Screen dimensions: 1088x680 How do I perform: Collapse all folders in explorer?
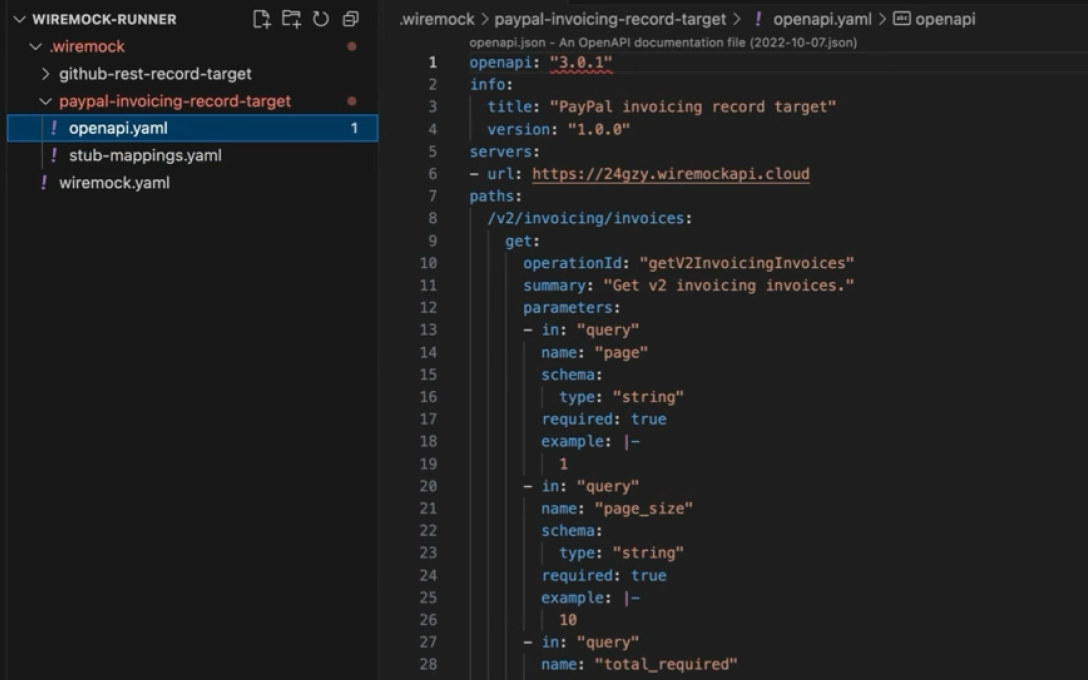[350, 19]
